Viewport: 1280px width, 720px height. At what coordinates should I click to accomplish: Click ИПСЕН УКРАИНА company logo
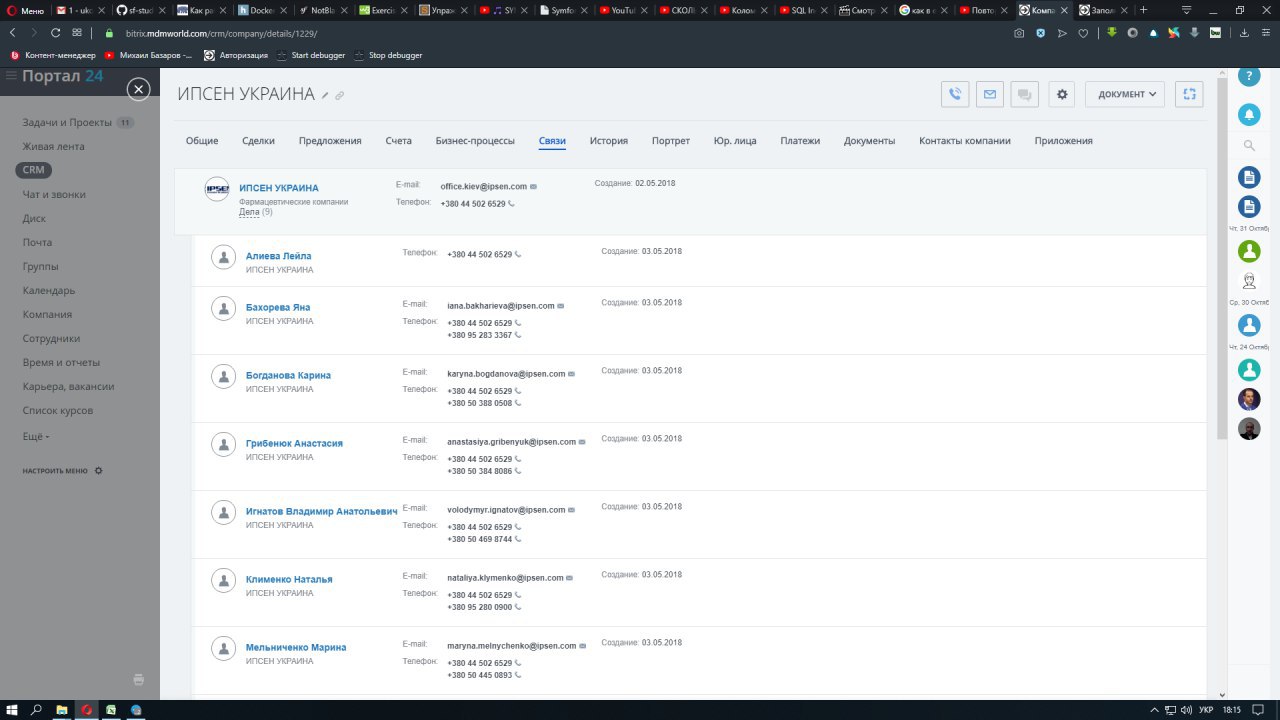217,189
